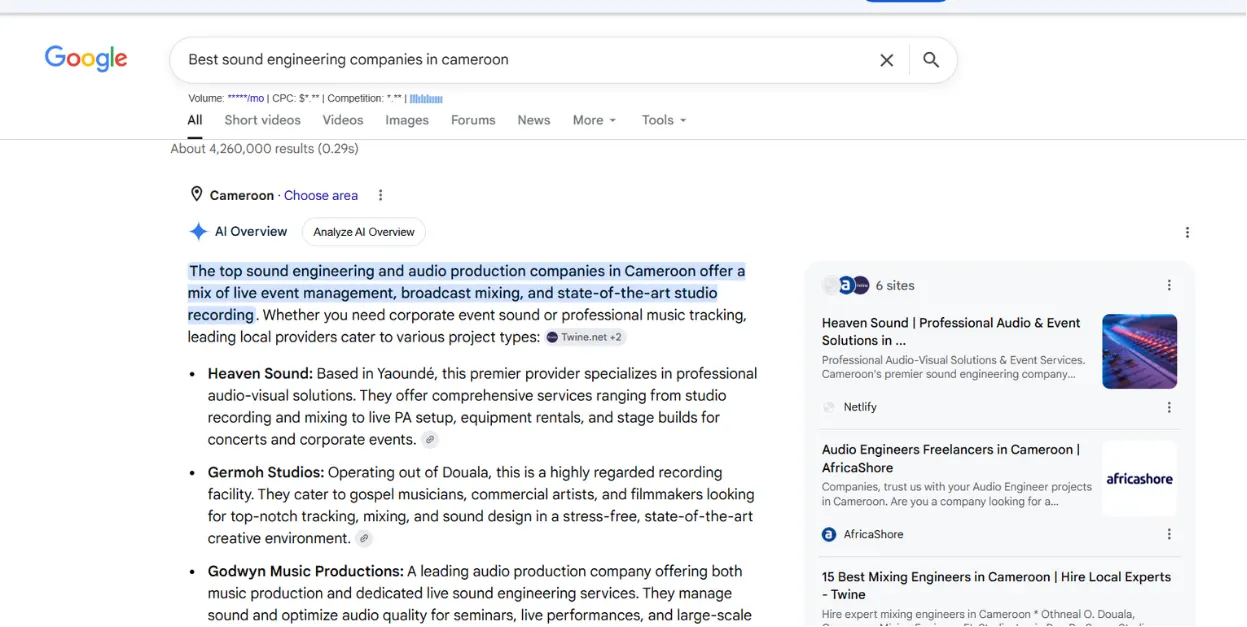The width and height of the screenshot is (1247, 627).
Task: Open 15 Best Mixing Engineers Twine result
Action: [996, 585]
